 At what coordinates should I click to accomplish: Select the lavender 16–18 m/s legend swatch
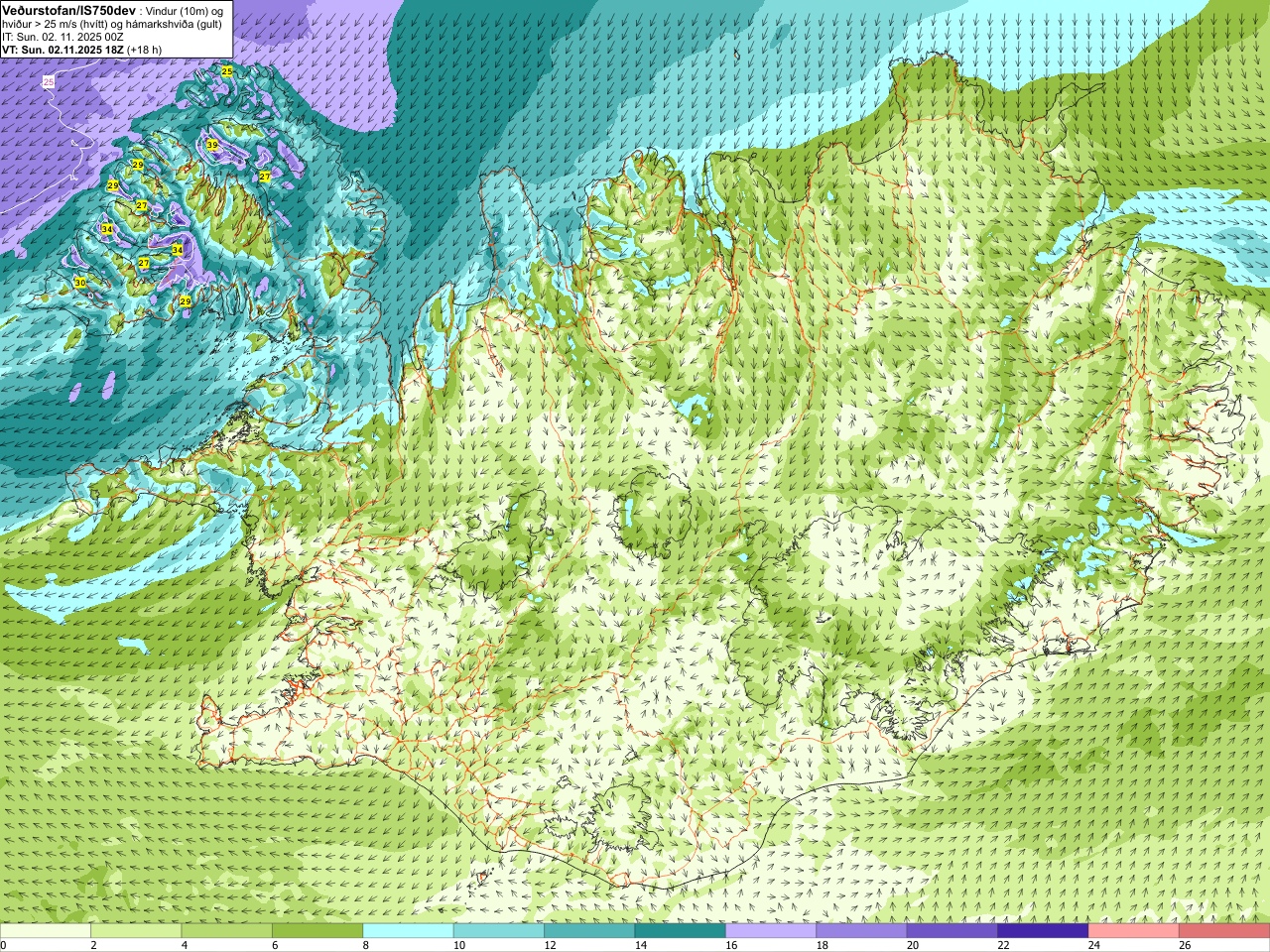point(771,931)
